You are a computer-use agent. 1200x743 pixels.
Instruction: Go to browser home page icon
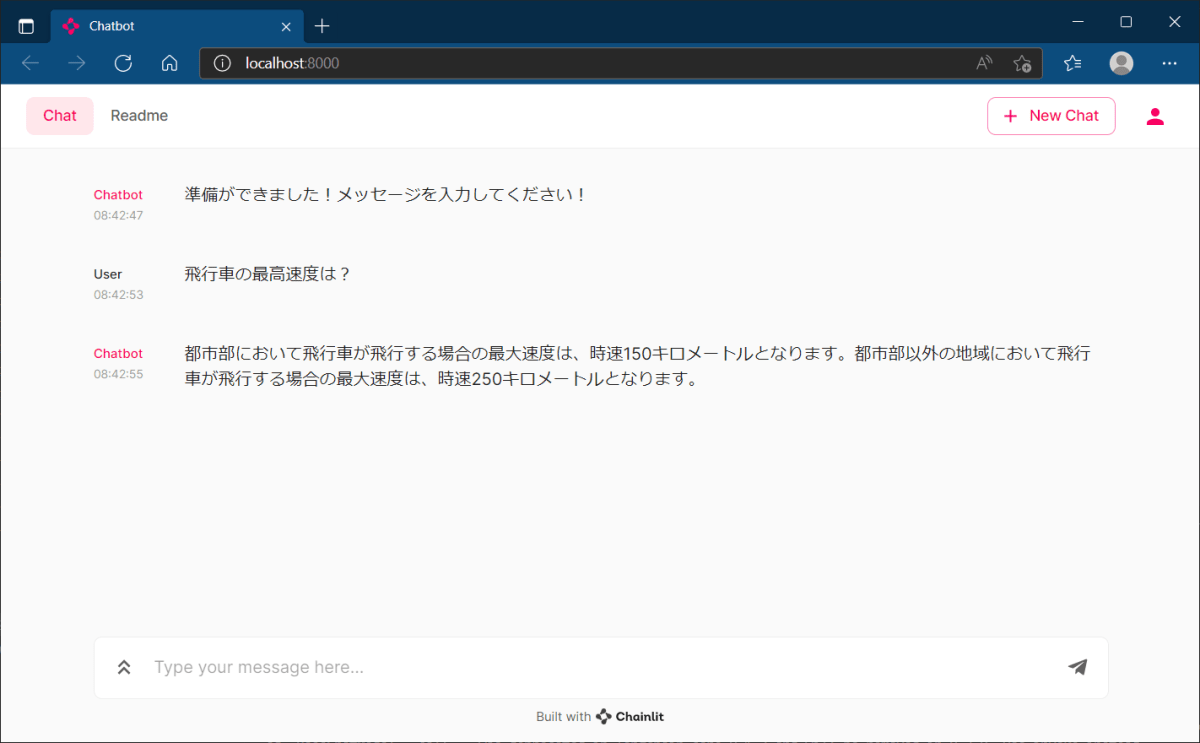pos(170,63)
